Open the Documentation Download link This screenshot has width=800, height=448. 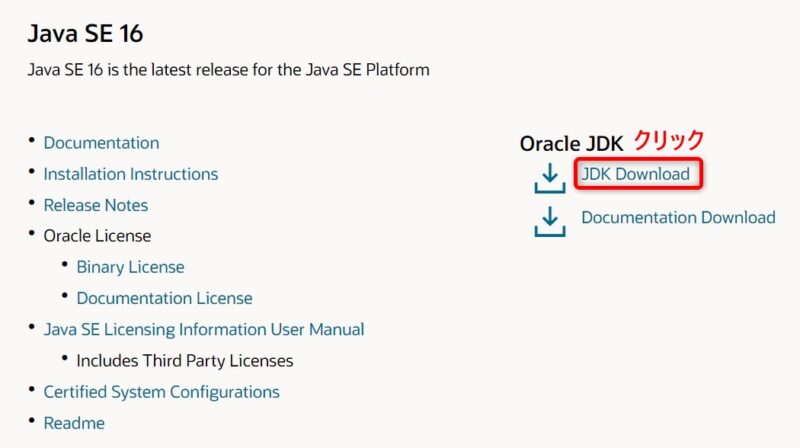[x=678, y=217]
